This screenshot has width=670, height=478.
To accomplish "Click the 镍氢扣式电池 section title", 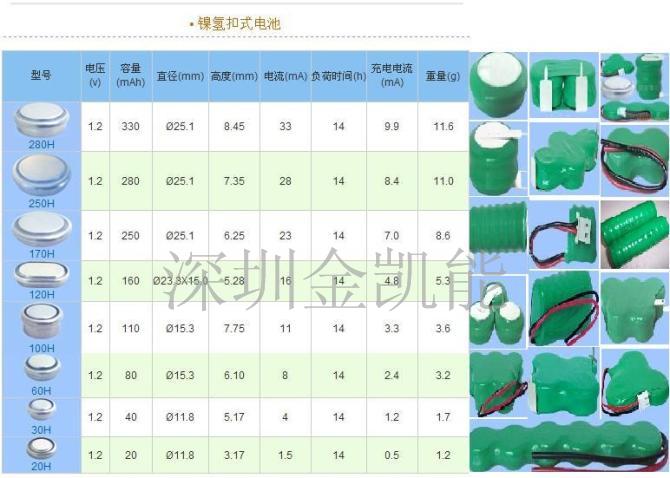I will 235,22.
